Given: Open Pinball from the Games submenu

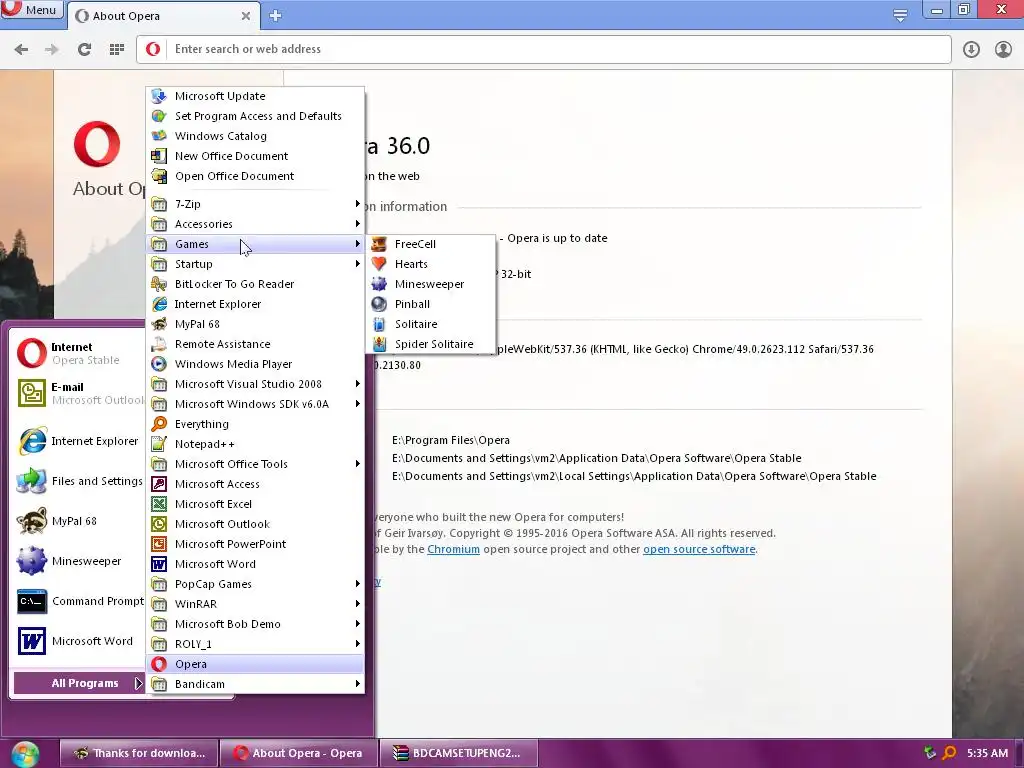Looking at the screenshot, I should [431, 304].
